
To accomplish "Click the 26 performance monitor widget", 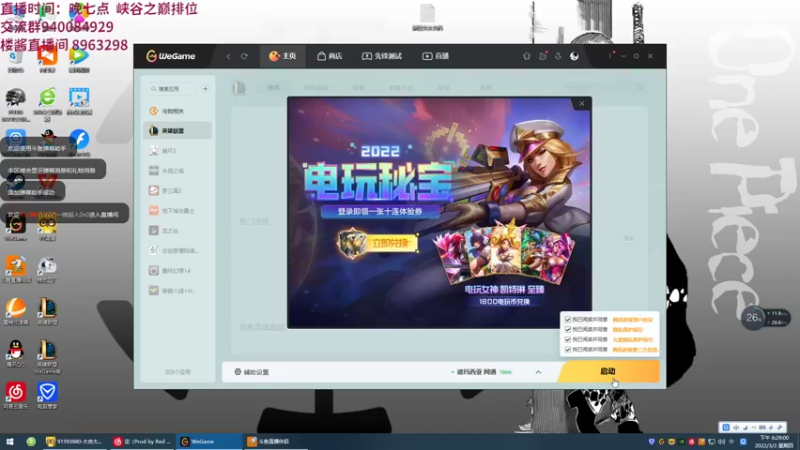I will (765, 317).
